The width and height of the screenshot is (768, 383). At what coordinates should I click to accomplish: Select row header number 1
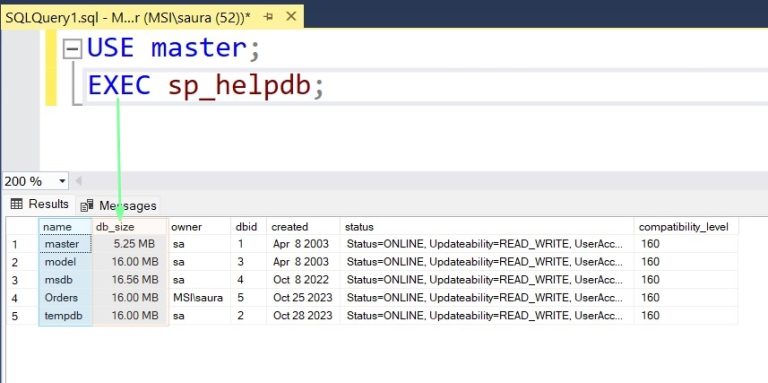pos(23,244)
